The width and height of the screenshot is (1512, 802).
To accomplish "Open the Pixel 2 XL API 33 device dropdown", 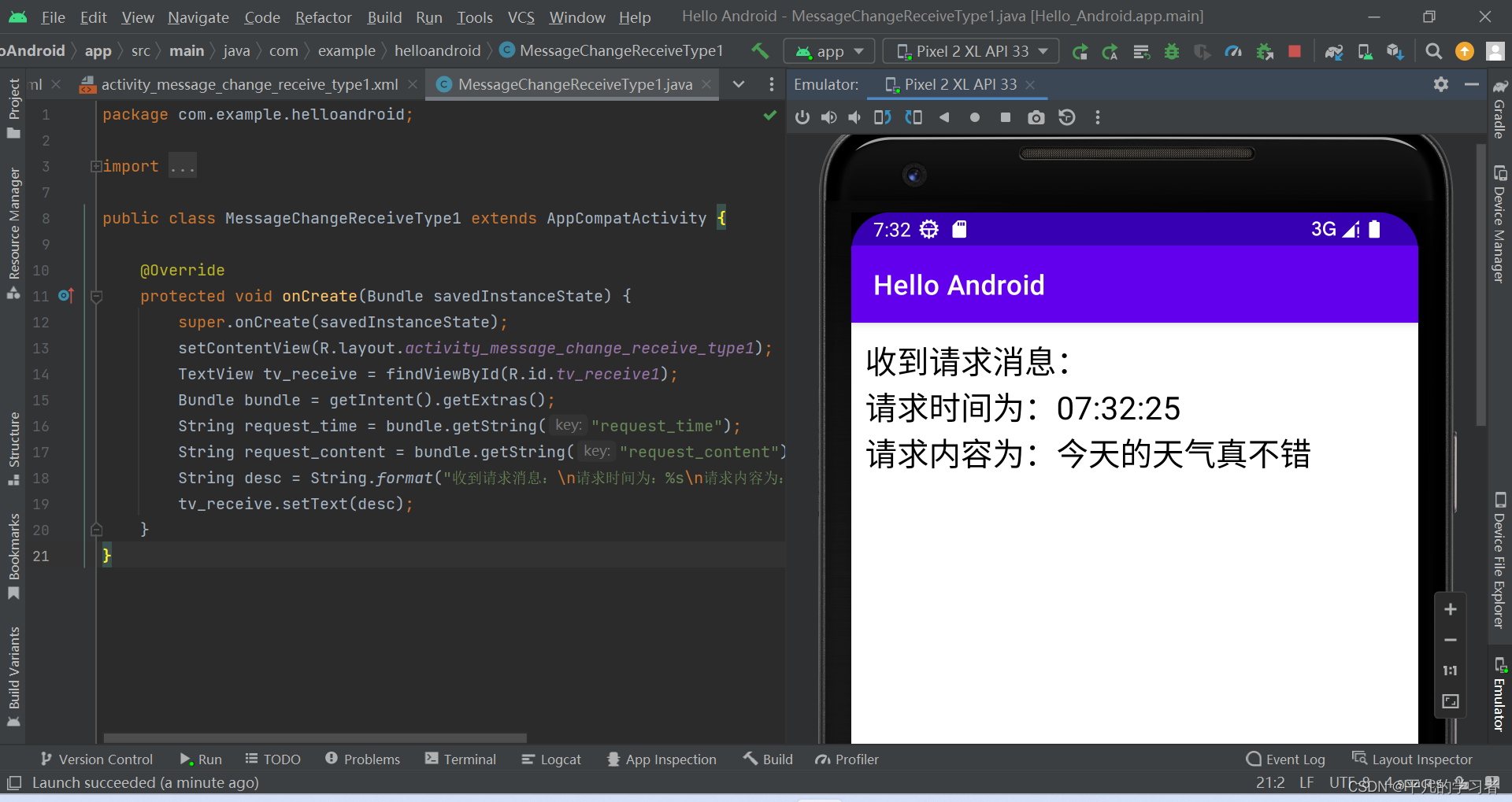I will click(x=969, y=50).
